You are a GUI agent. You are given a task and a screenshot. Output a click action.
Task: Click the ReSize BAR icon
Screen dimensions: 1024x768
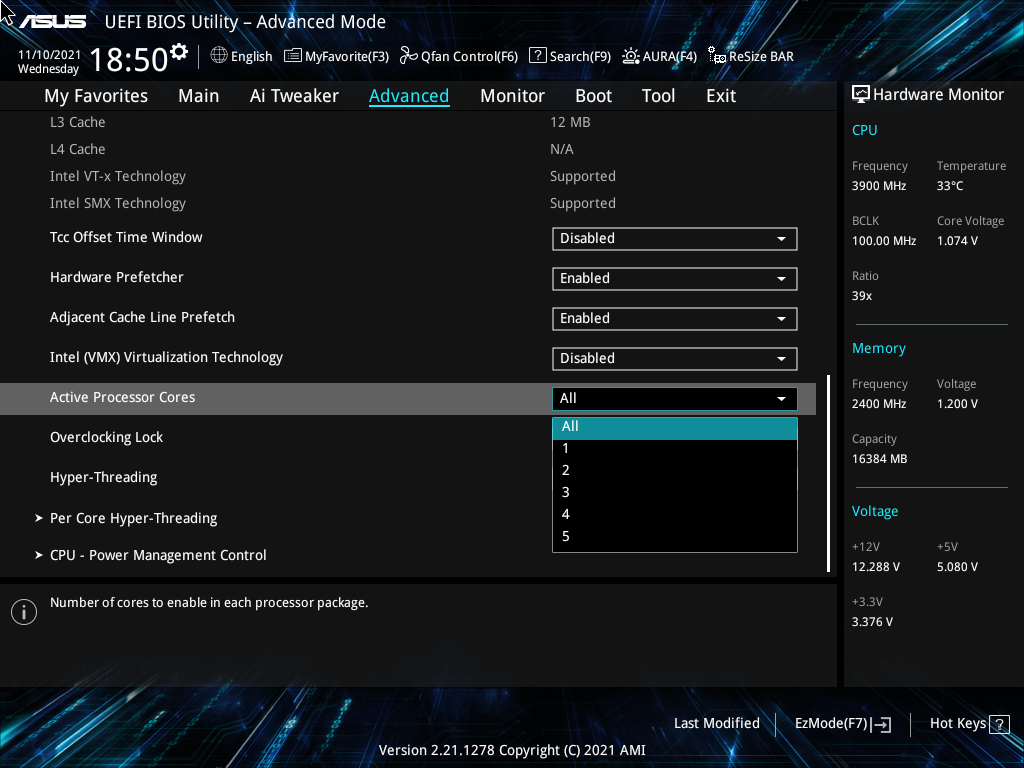tap(716, 56)
